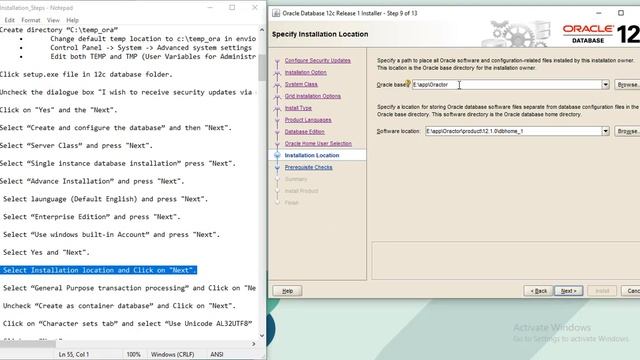
Task: Click the 'Server Class' line in Notepad
Action: [76, 145]
